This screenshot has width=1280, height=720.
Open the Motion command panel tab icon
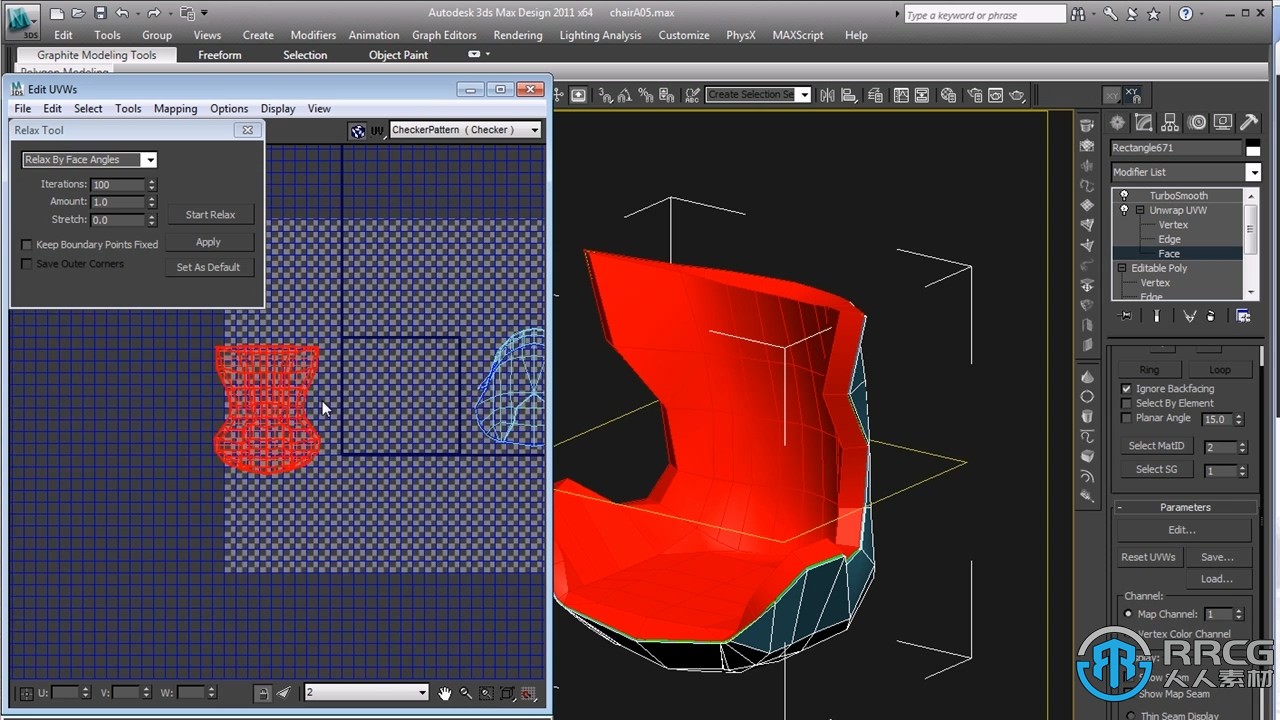tap(1197, 122)
